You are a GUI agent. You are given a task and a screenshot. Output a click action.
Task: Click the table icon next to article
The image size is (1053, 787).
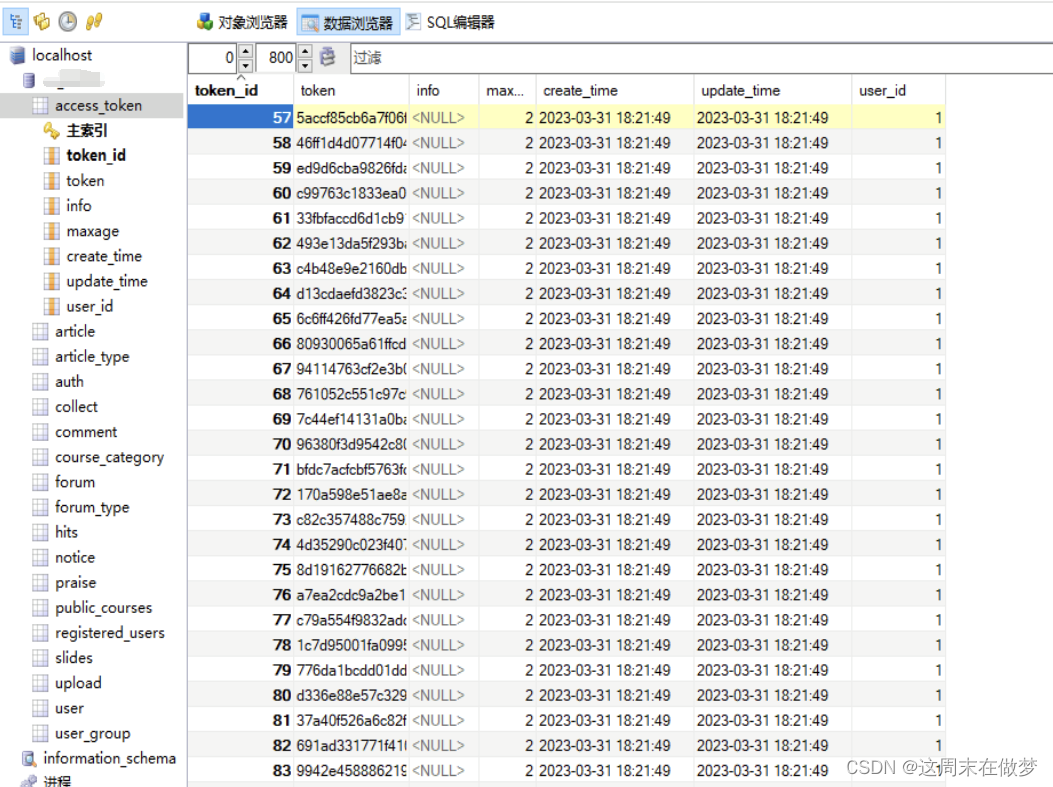(x=40, y=331)
